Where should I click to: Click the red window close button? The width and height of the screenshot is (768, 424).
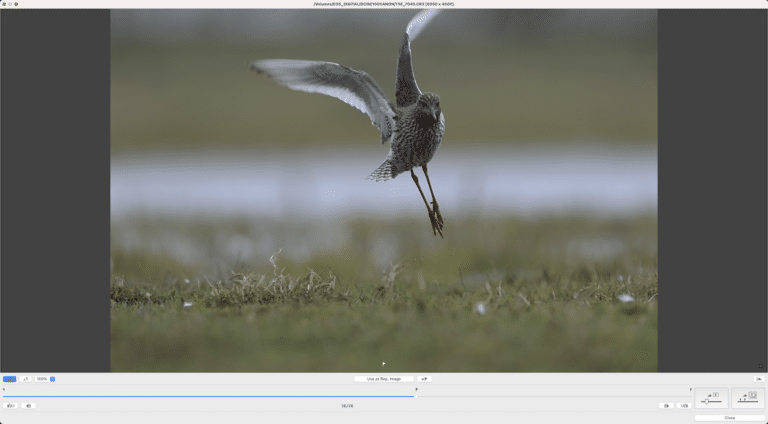pyautogui.click(x=4, y=4)
